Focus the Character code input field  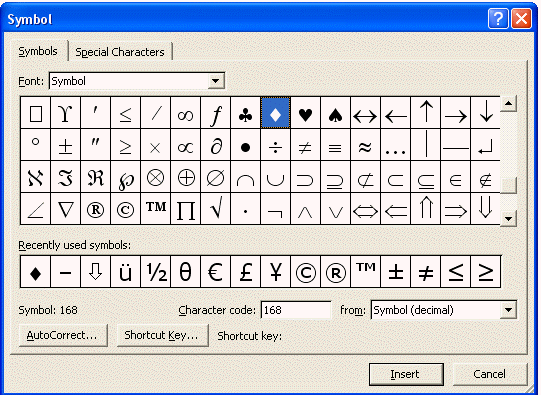[296, 310]
